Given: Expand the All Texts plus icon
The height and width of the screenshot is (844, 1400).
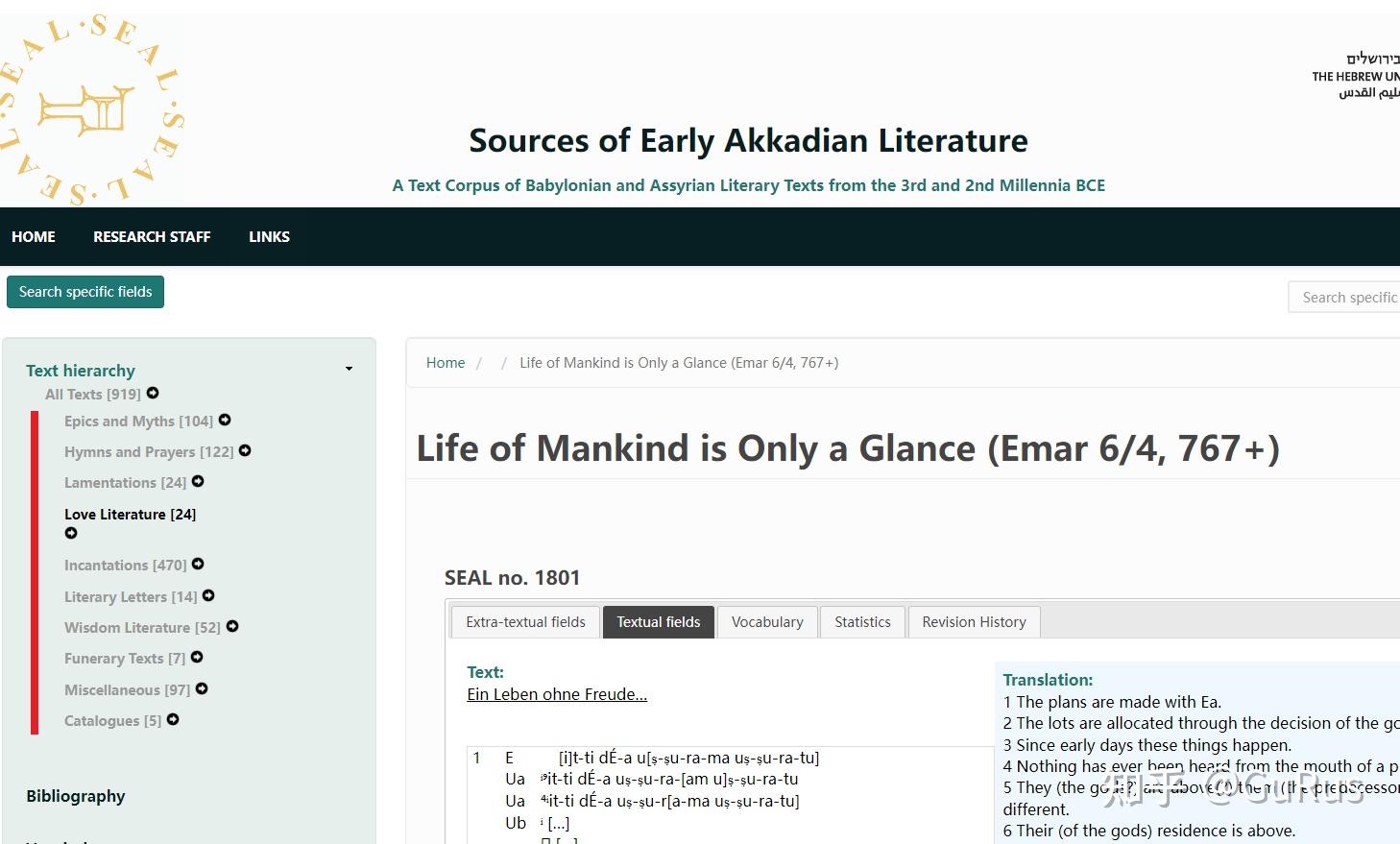Looking at the screenshot, I should click(153, 393).
